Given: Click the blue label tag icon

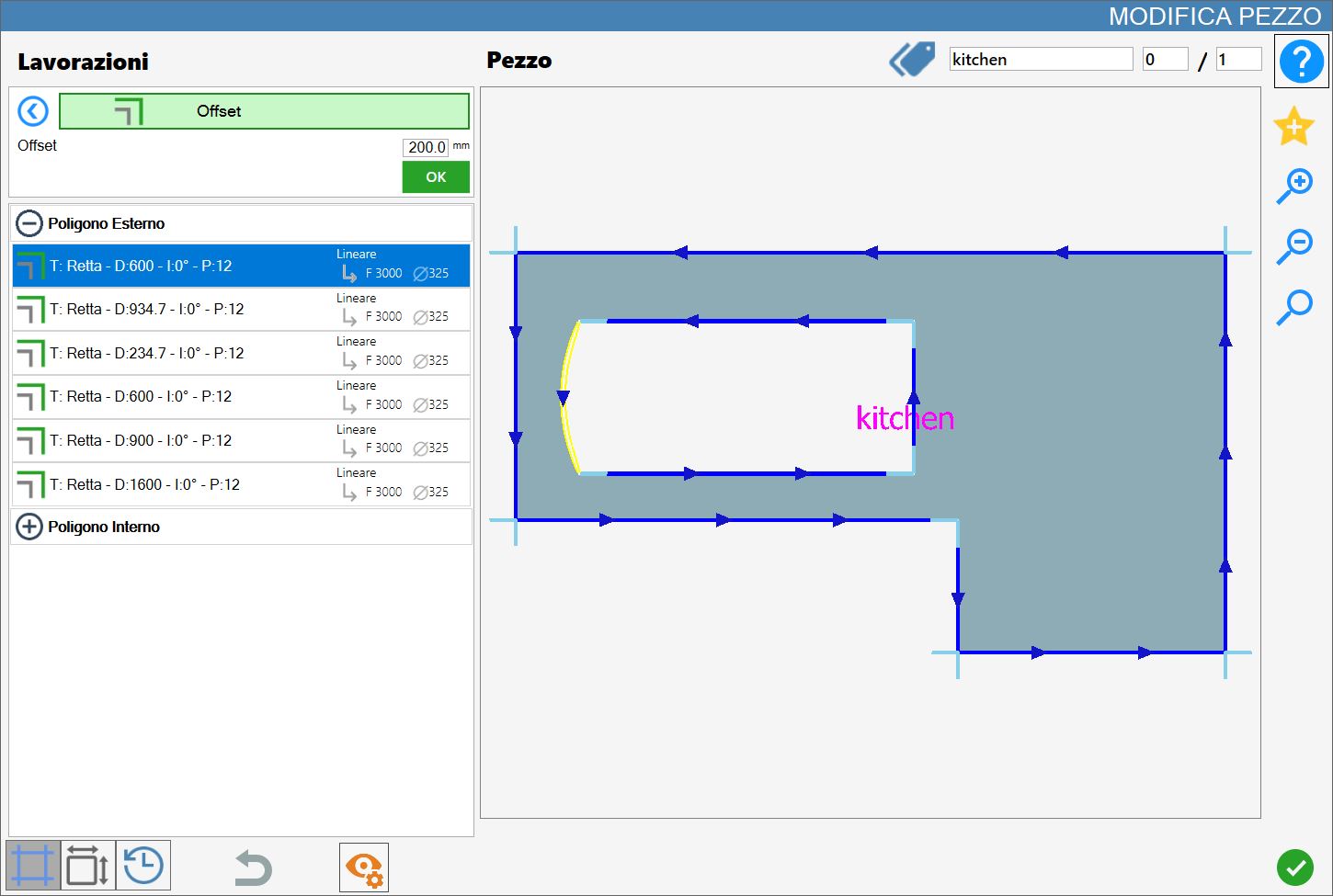Looking at the screenshot, I should tap(912, 60).
